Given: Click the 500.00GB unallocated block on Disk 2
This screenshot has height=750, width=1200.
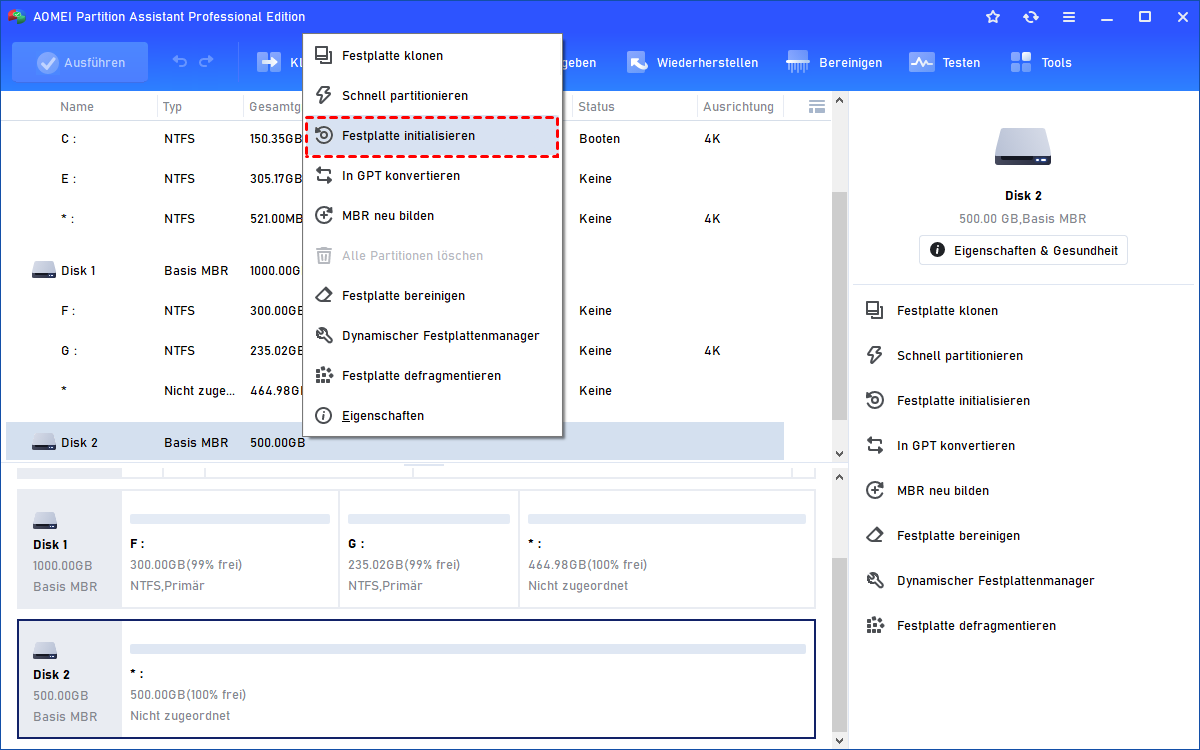Looking at the screenshot, I should (x=468, y=679).
